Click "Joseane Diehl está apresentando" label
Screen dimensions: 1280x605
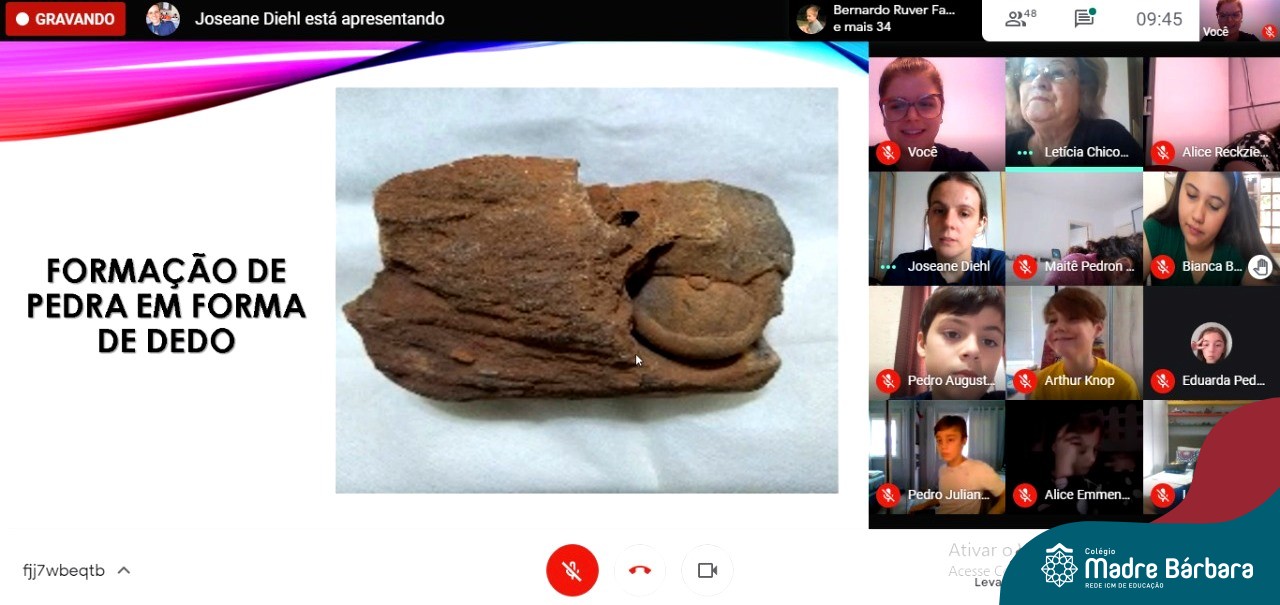pyautogui.click(x=319, y=19)
